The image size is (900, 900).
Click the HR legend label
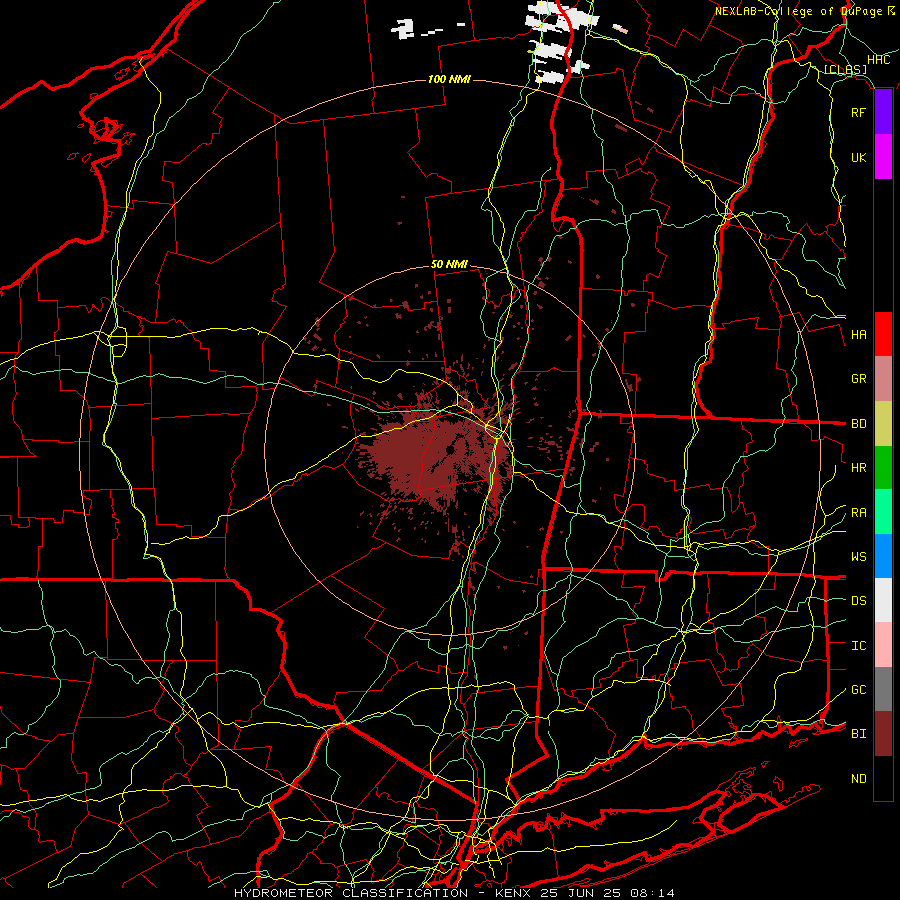[859, 467]
